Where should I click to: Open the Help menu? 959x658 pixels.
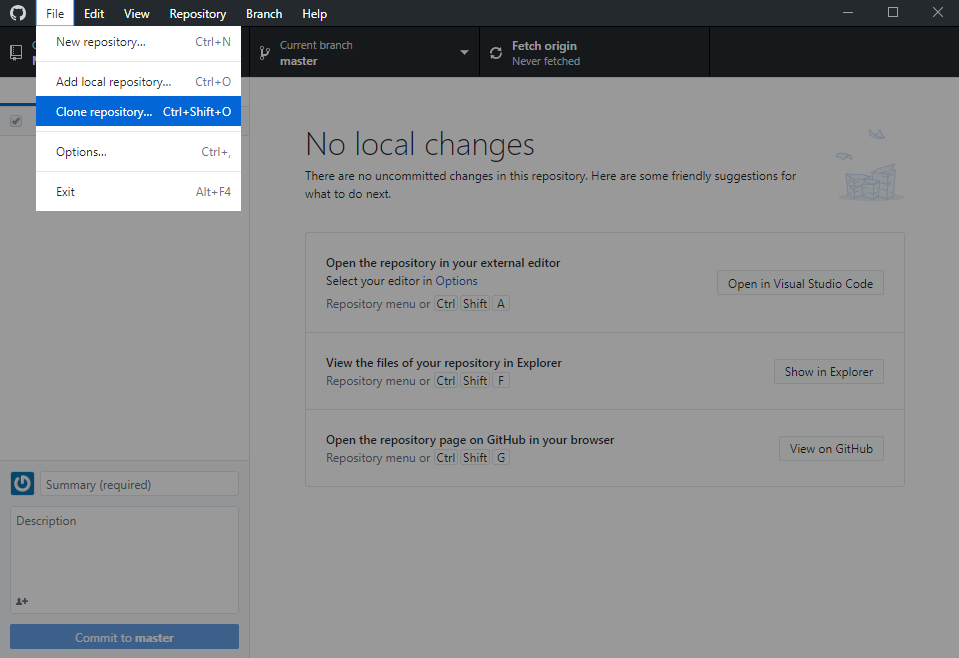[314, 13]
